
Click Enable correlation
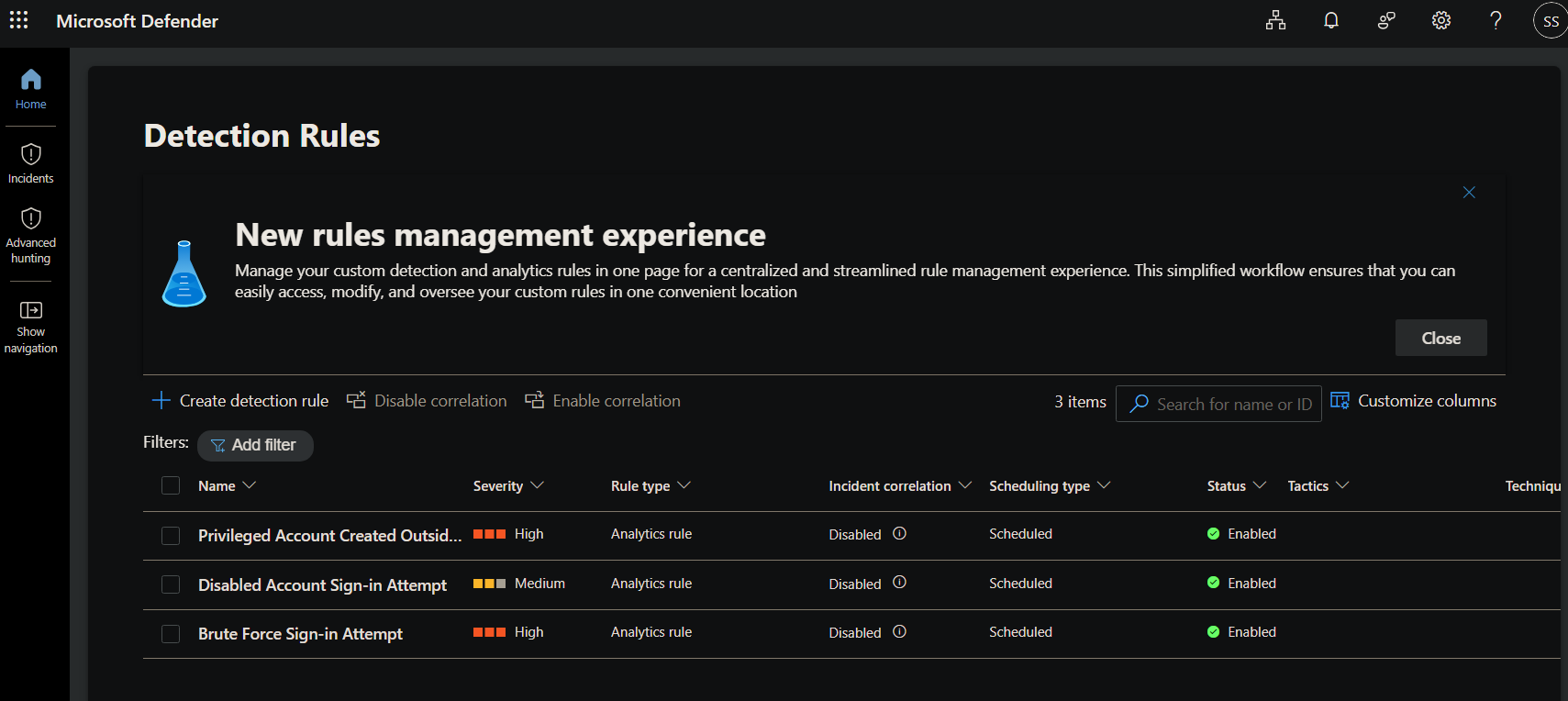coord(603,401)
